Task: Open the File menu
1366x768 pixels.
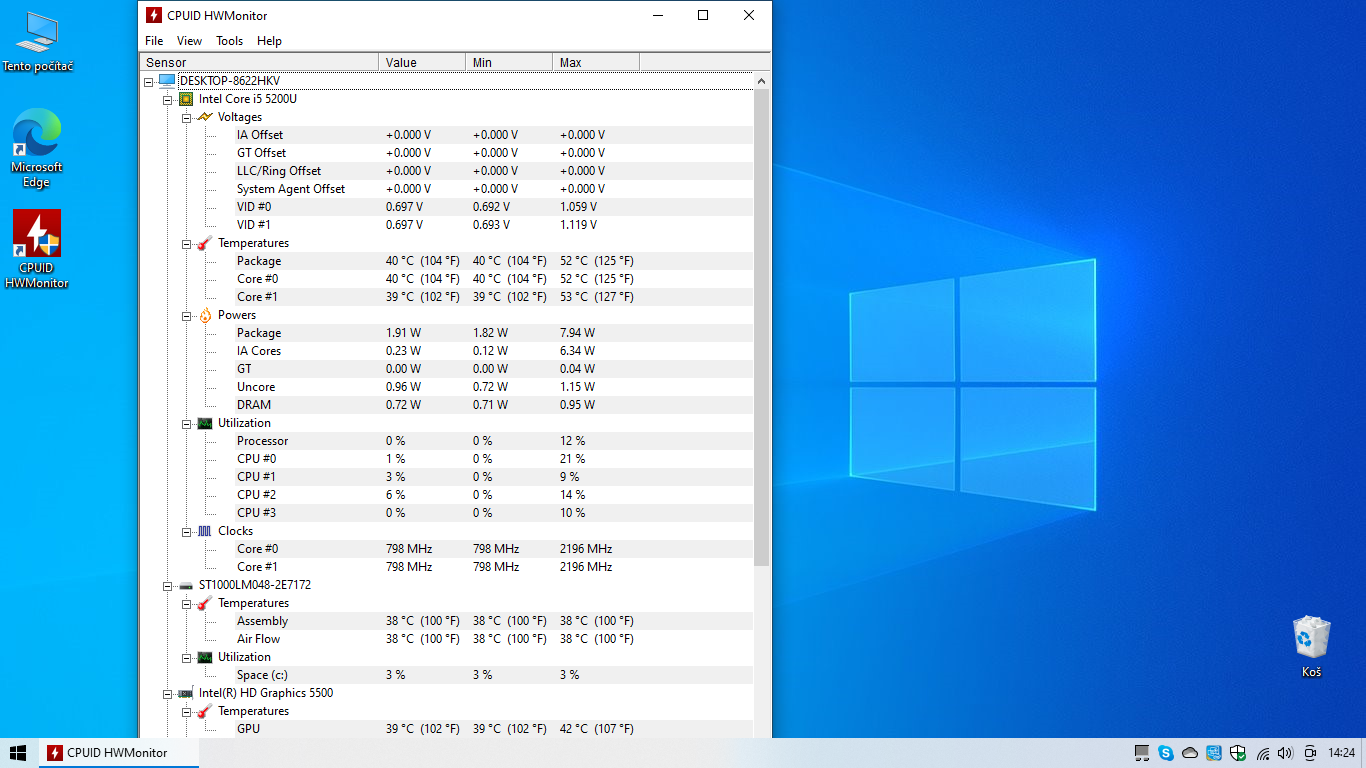Action: [154, 41]
